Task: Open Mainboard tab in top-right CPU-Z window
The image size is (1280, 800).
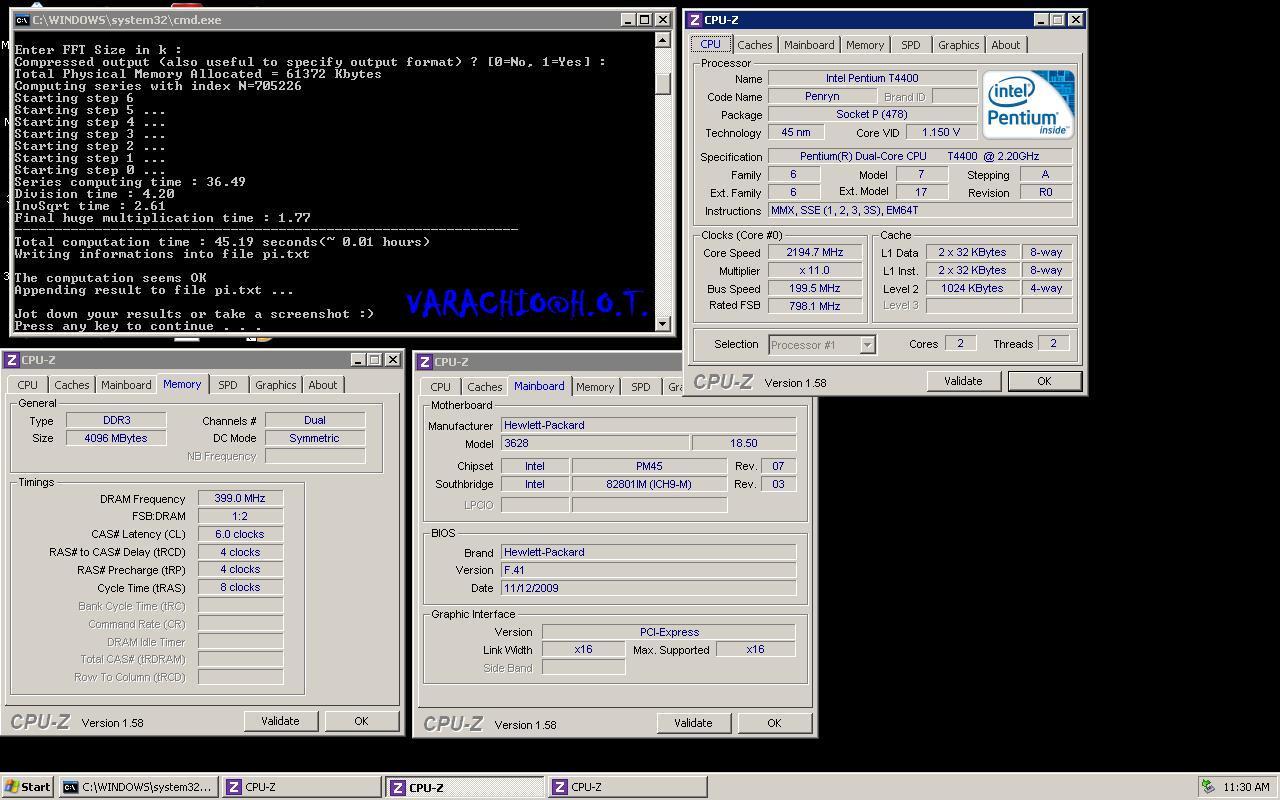Action: (x=809, y=45)
